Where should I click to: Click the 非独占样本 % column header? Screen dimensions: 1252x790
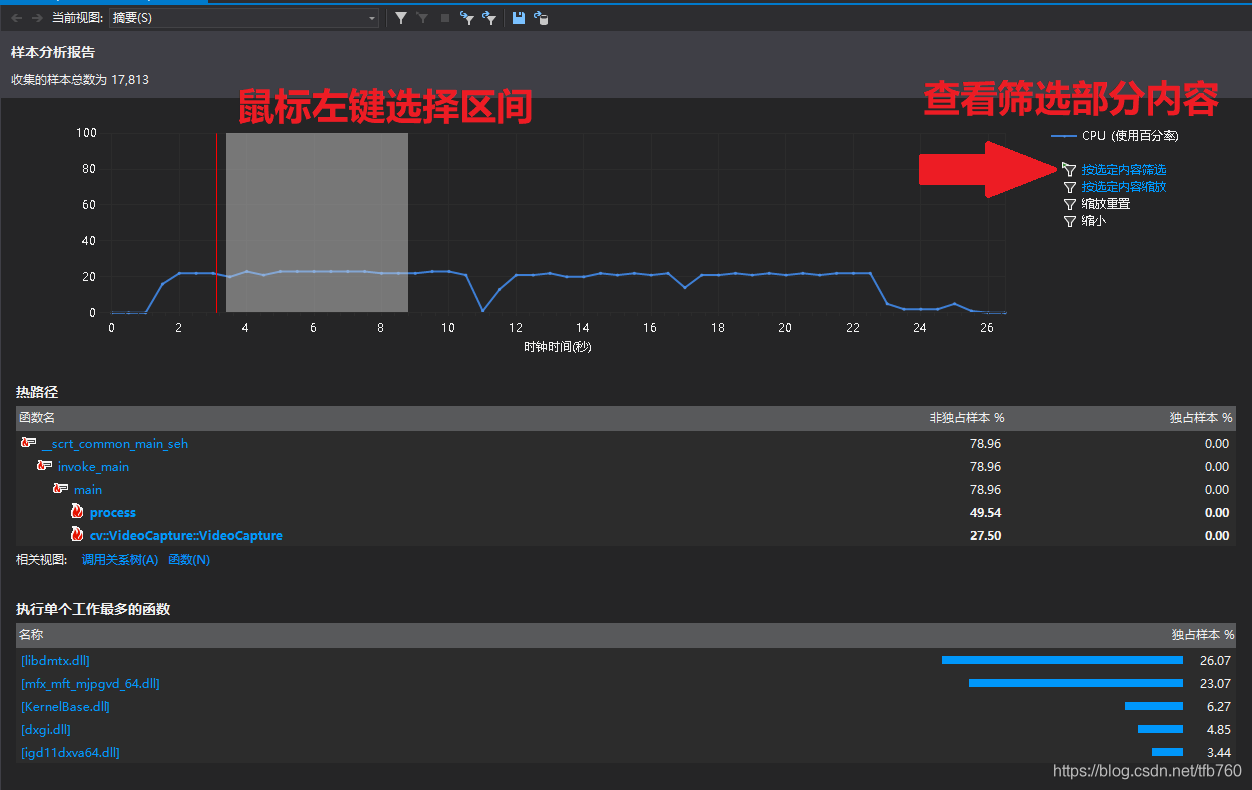[967, 418]
